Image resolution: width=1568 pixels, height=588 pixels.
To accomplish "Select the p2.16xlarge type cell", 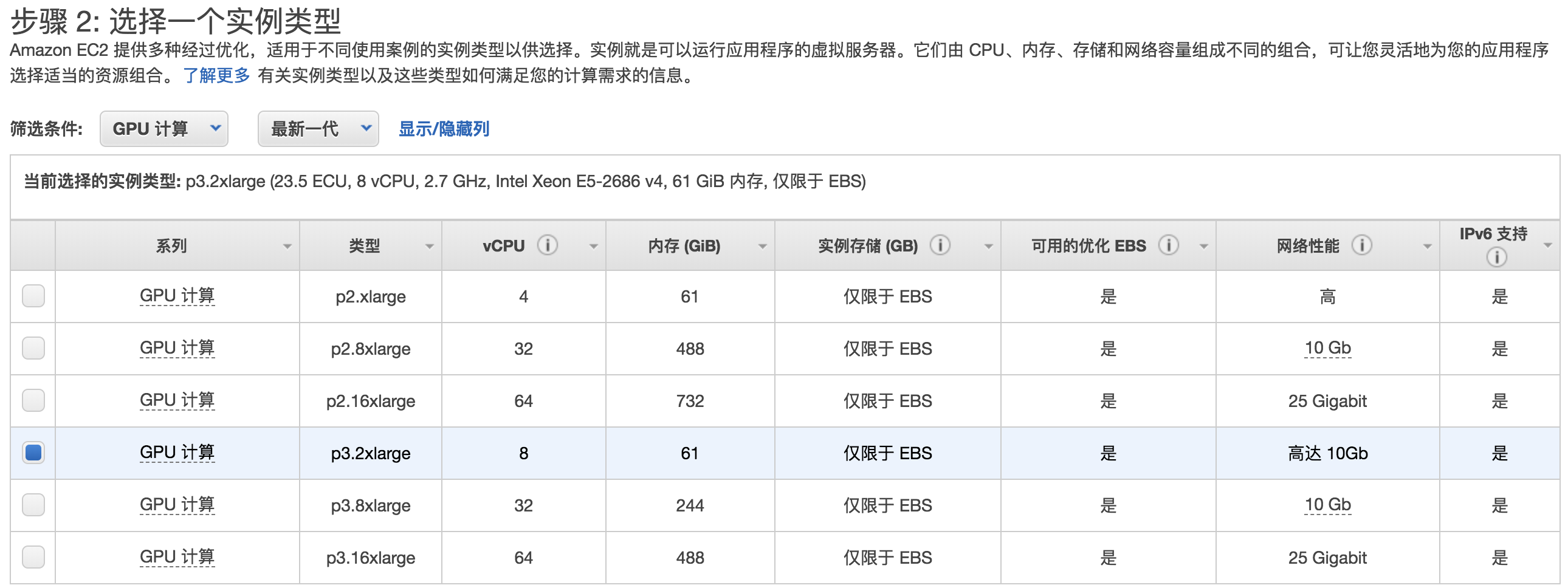I will click(x=370, y=401).
